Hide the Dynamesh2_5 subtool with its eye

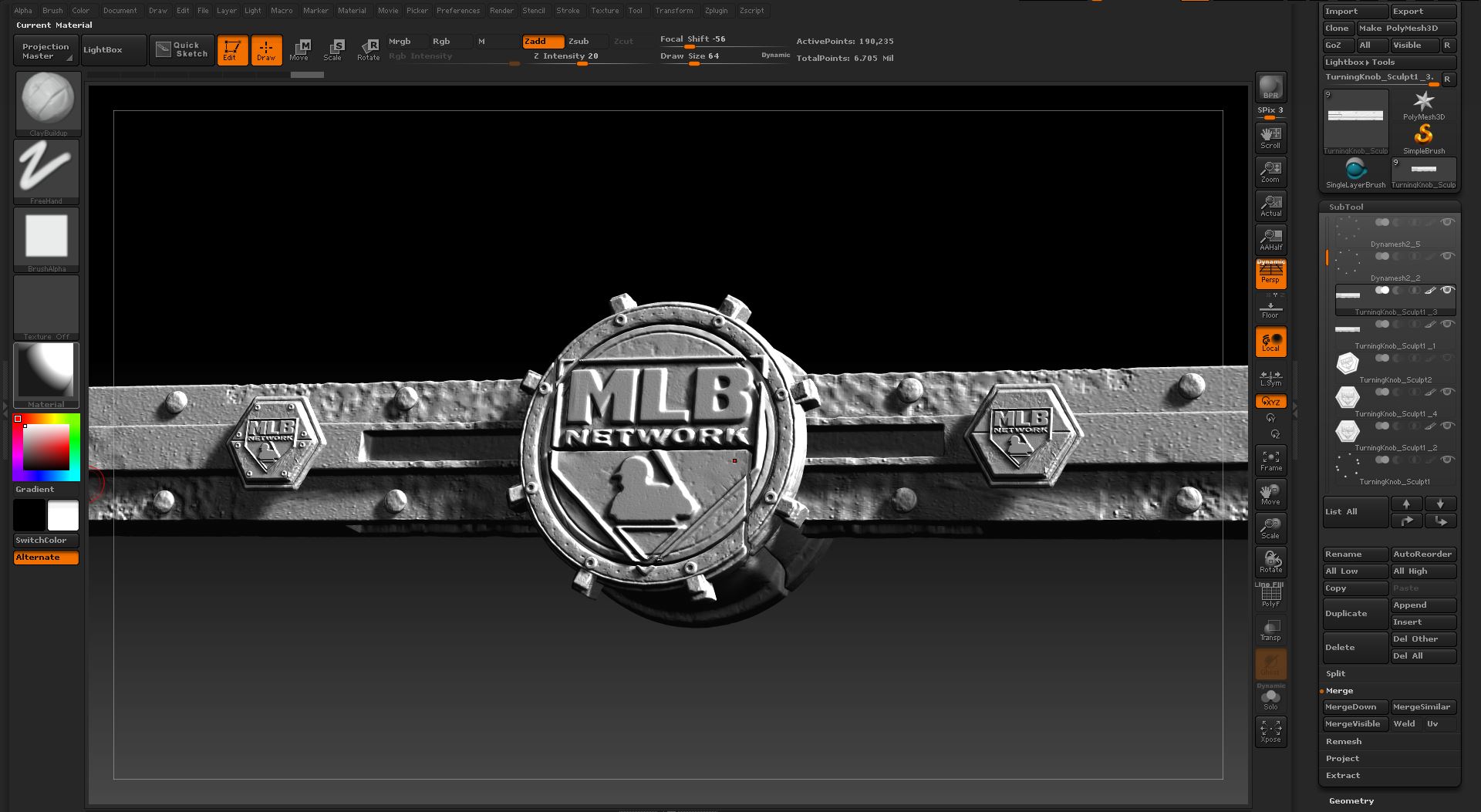pos(1447,222)
